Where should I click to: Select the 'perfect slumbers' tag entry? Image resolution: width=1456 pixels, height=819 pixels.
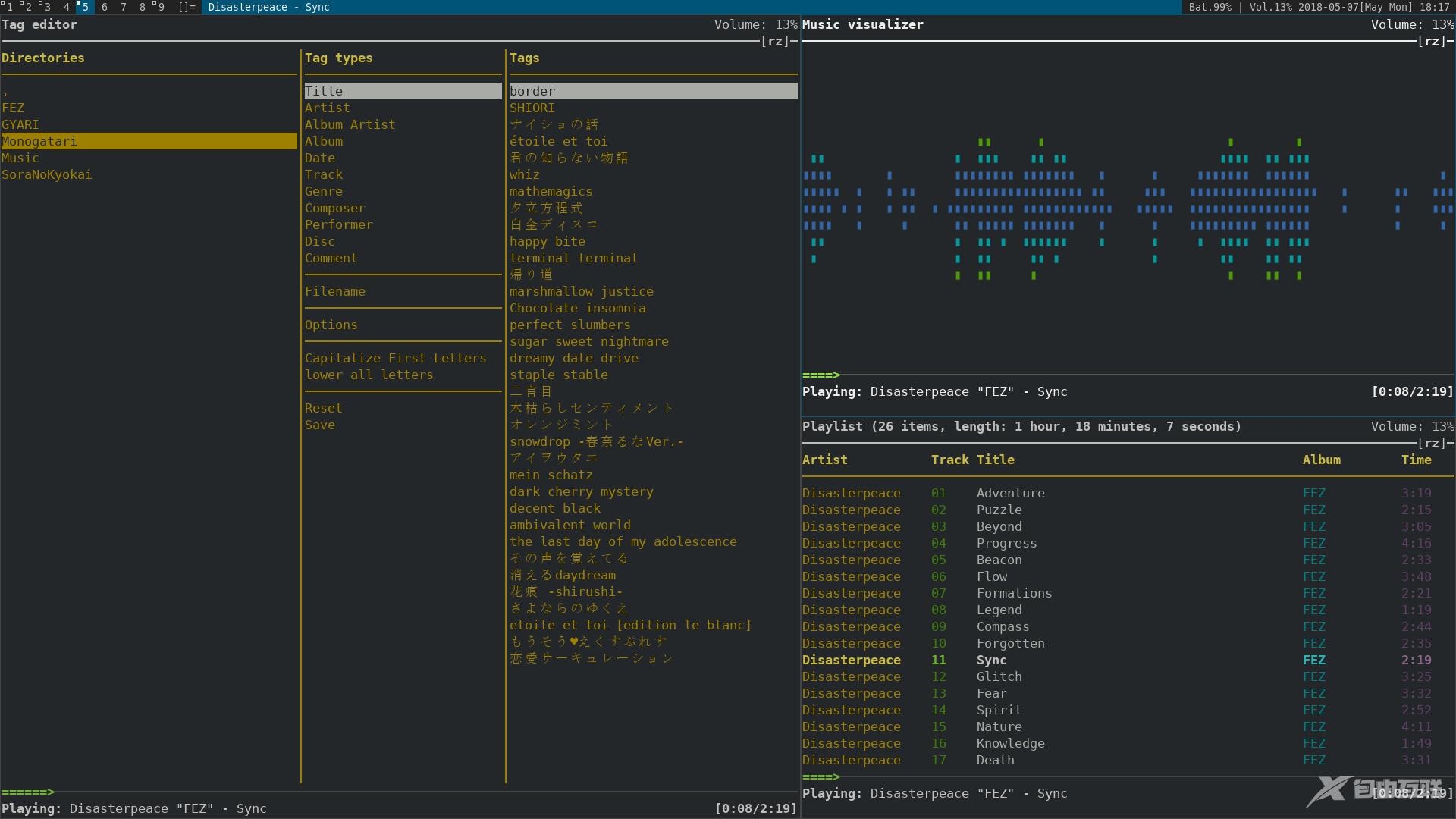654,325
